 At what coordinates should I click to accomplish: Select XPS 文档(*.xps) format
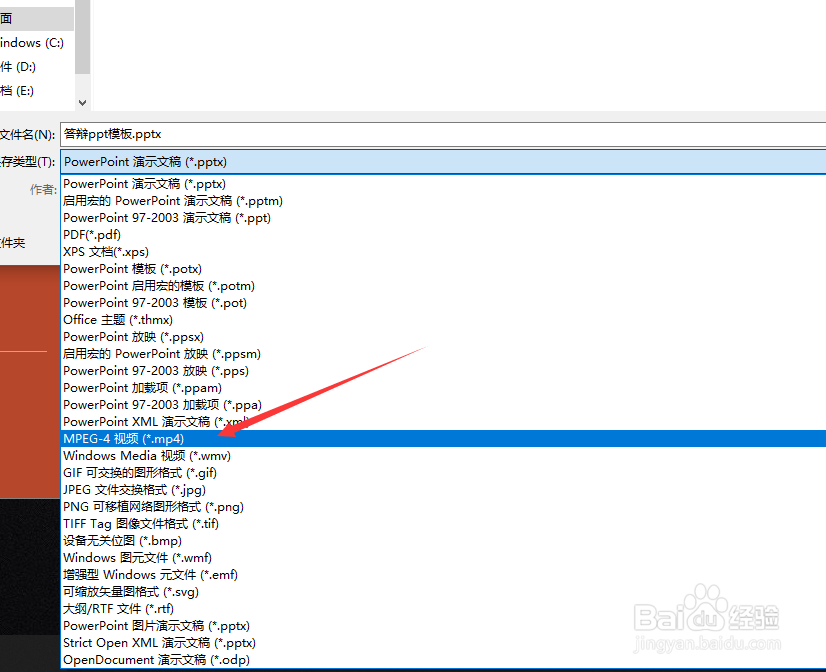pyautogui.click(x=443, y=252)
